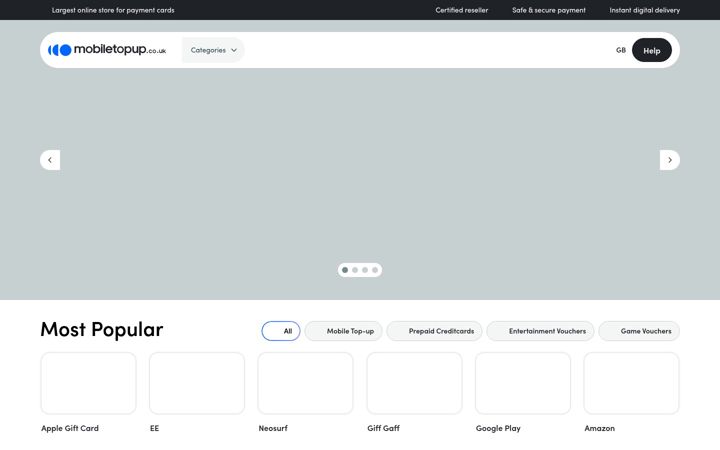720x450 pixels.
Task: Open the EE product card
Action: tap(197, 383)
